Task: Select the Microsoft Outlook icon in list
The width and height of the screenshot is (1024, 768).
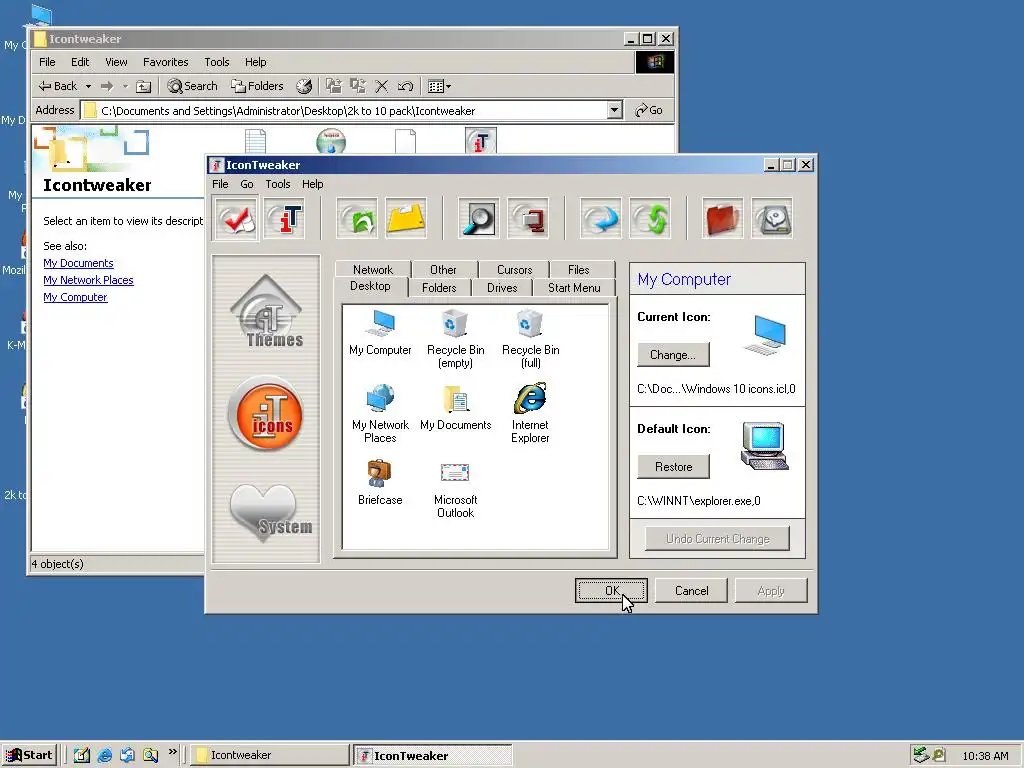Action: click(455, 490)
